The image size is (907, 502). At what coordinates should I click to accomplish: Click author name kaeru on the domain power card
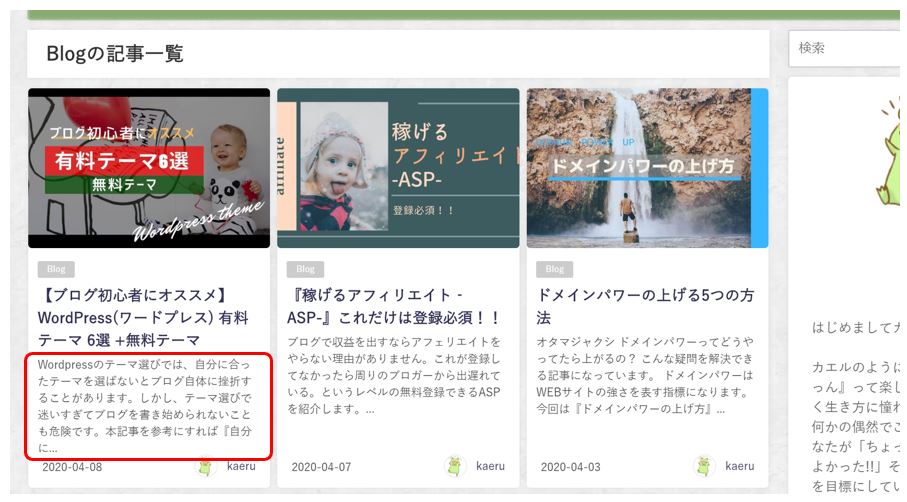[x=739, y=466]
